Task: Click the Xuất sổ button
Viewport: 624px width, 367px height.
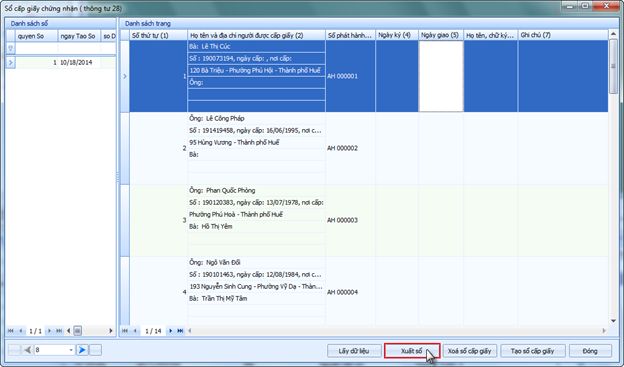Action: [412, 351]
